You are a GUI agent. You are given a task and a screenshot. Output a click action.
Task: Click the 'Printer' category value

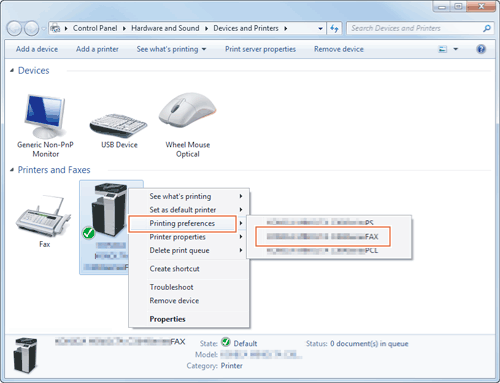click(231, 366)
